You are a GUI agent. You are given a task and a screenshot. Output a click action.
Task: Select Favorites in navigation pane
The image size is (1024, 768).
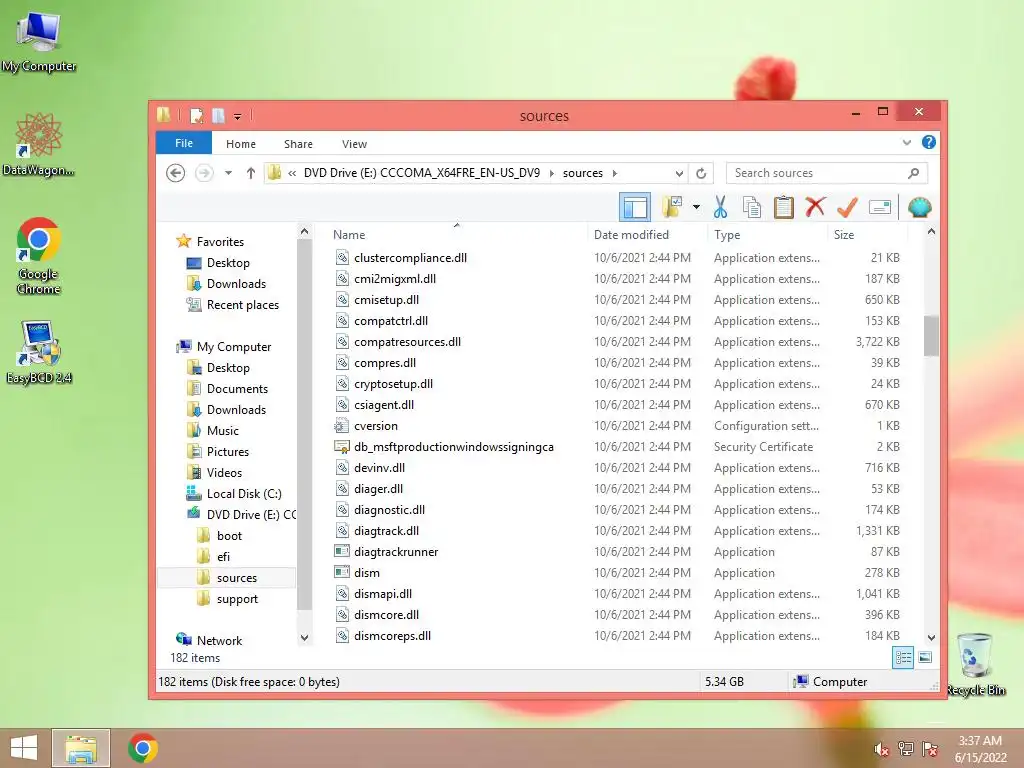220,242
